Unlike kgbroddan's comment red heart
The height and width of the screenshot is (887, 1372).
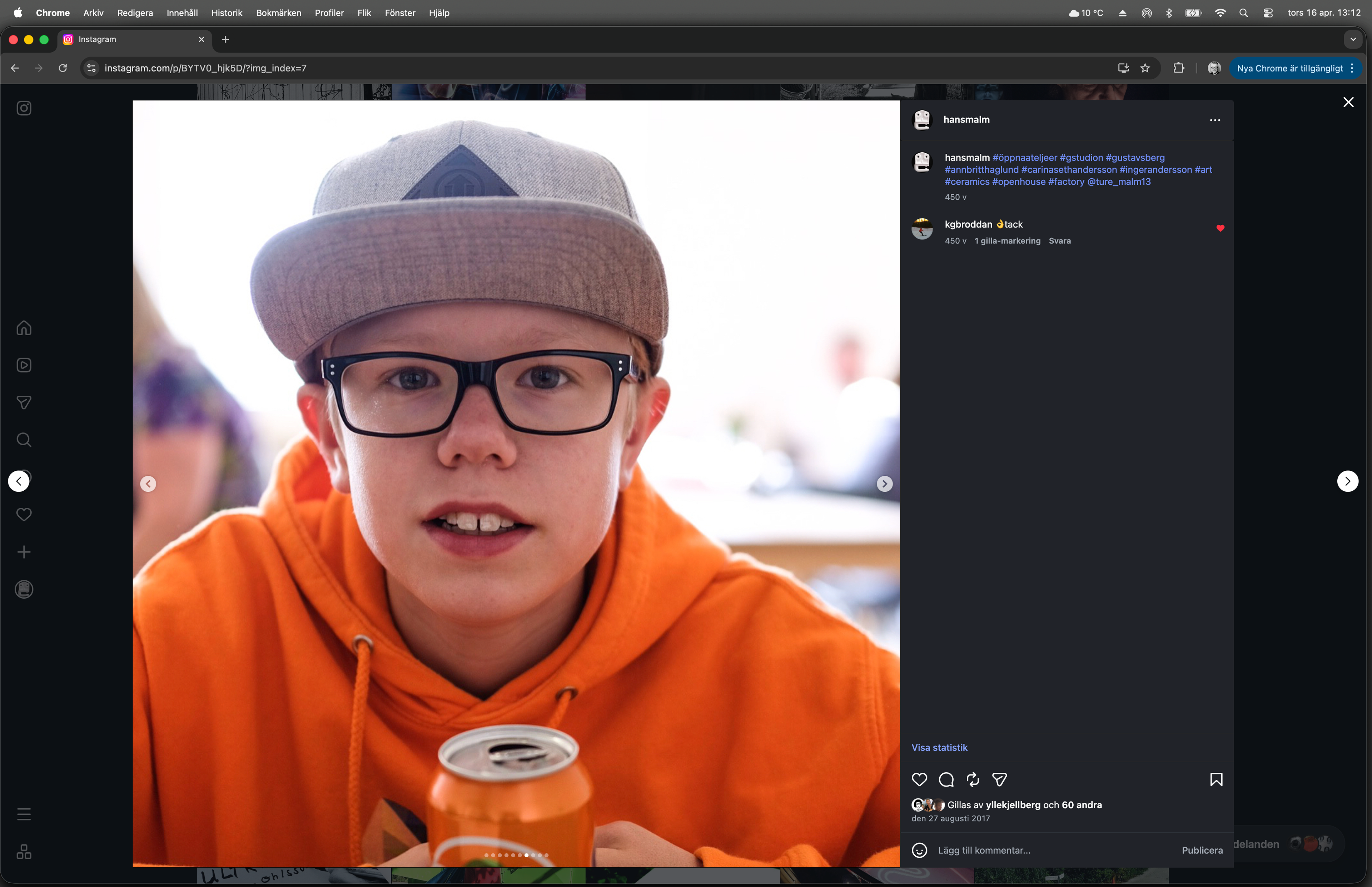[1220, 228]
